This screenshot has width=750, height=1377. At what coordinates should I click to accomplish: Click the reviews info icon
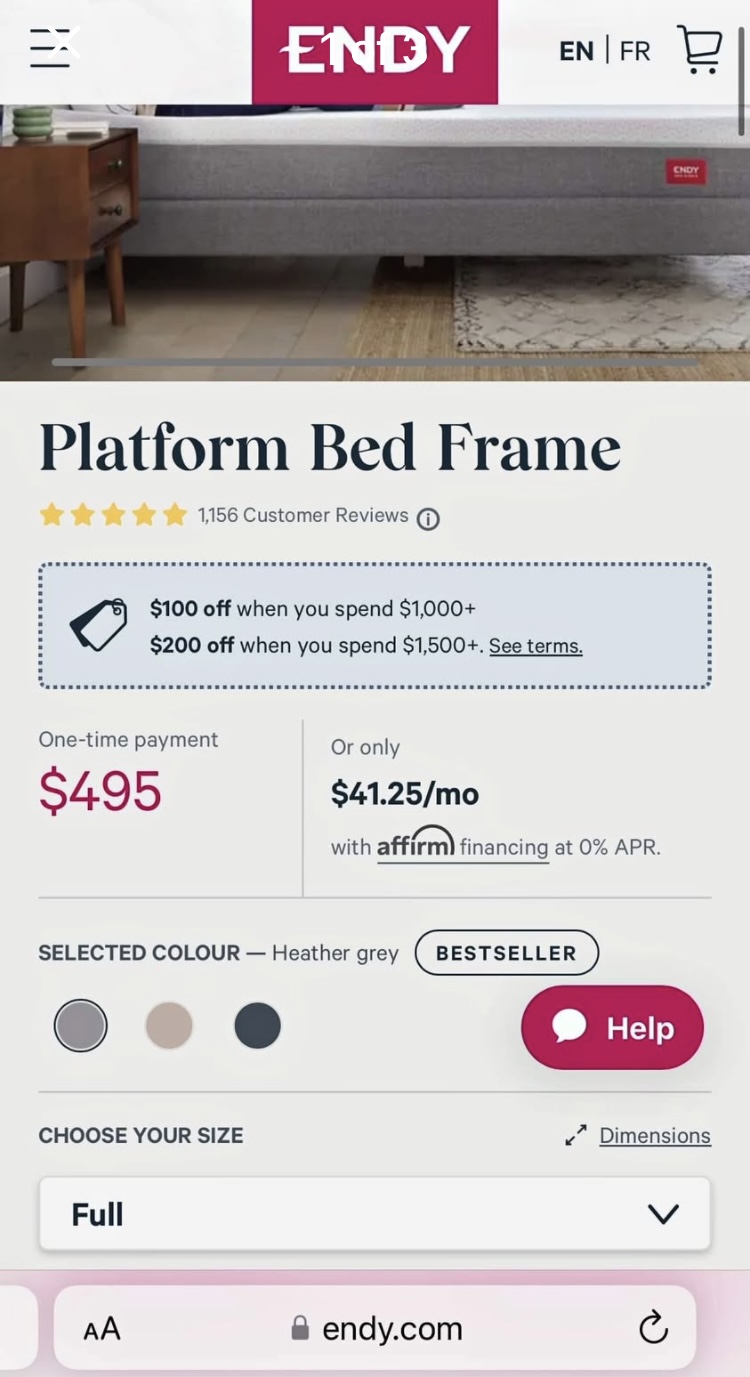click(x=428, y=519)
